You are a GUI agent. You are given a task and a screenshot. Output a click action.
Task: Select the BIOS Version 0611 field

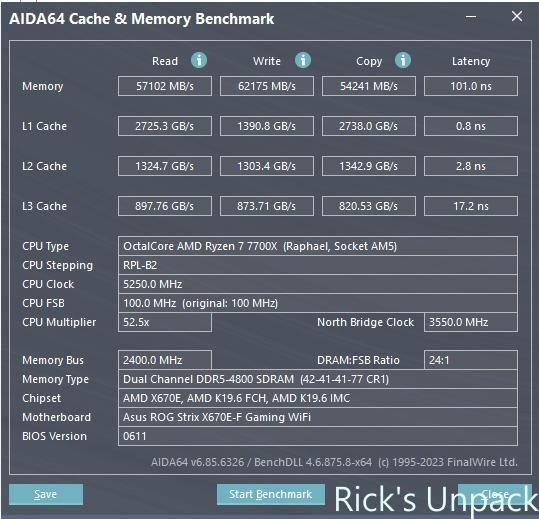click(x=318, y=436)
